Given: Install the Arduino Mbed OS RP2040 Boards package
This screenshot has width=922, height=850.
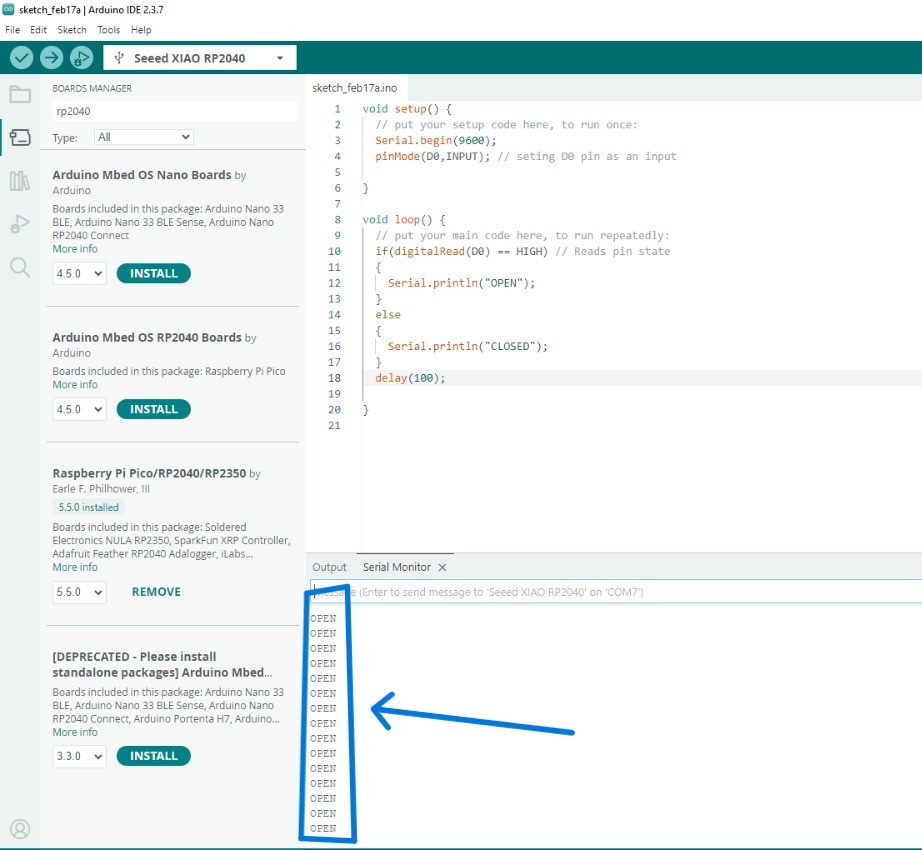Looking at the screenshot, I should pyautogui.click(x=152, y=408).
